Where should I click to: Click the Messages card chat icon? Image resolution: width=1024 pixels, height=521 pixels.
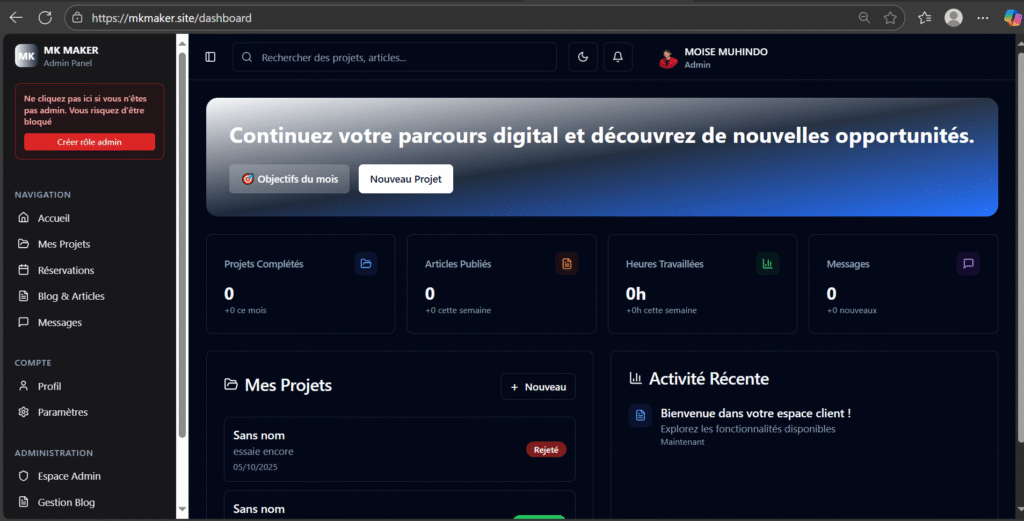(x=967, y=264)
